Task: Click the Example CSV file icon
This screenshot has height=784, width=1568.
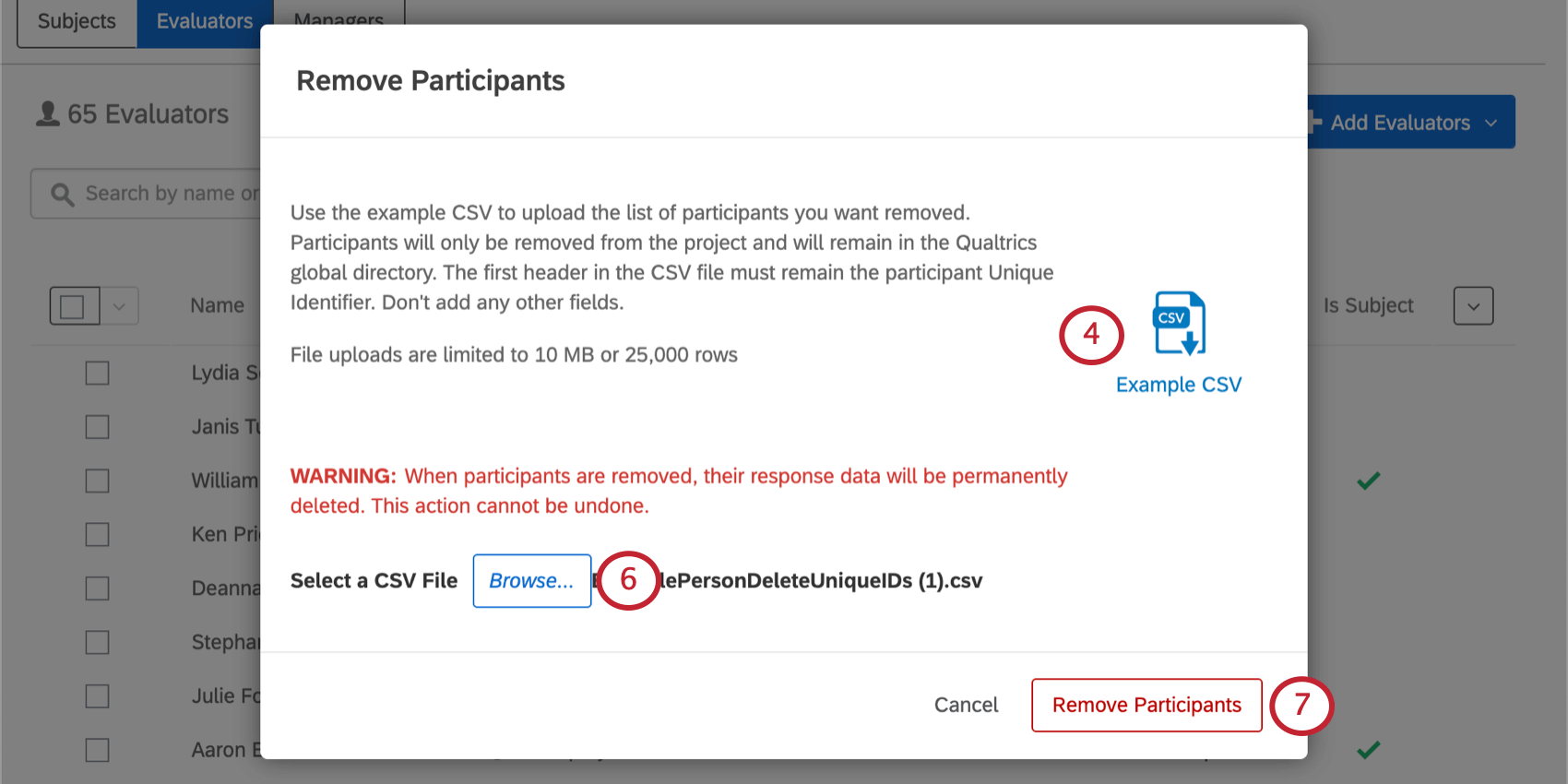Action: [x=1180, y=324]
